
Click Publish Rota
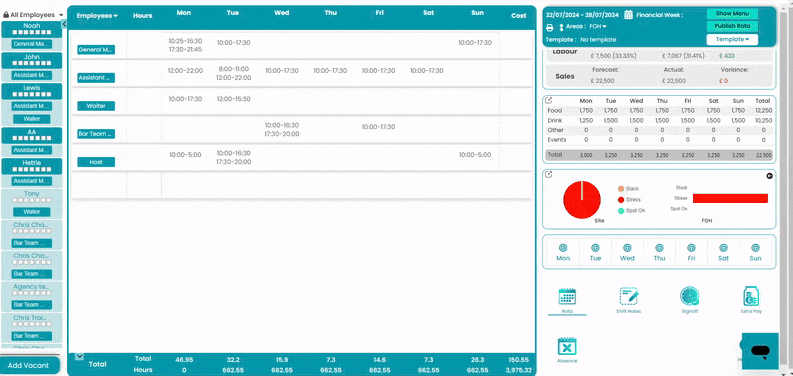click(x=732, y=26)
